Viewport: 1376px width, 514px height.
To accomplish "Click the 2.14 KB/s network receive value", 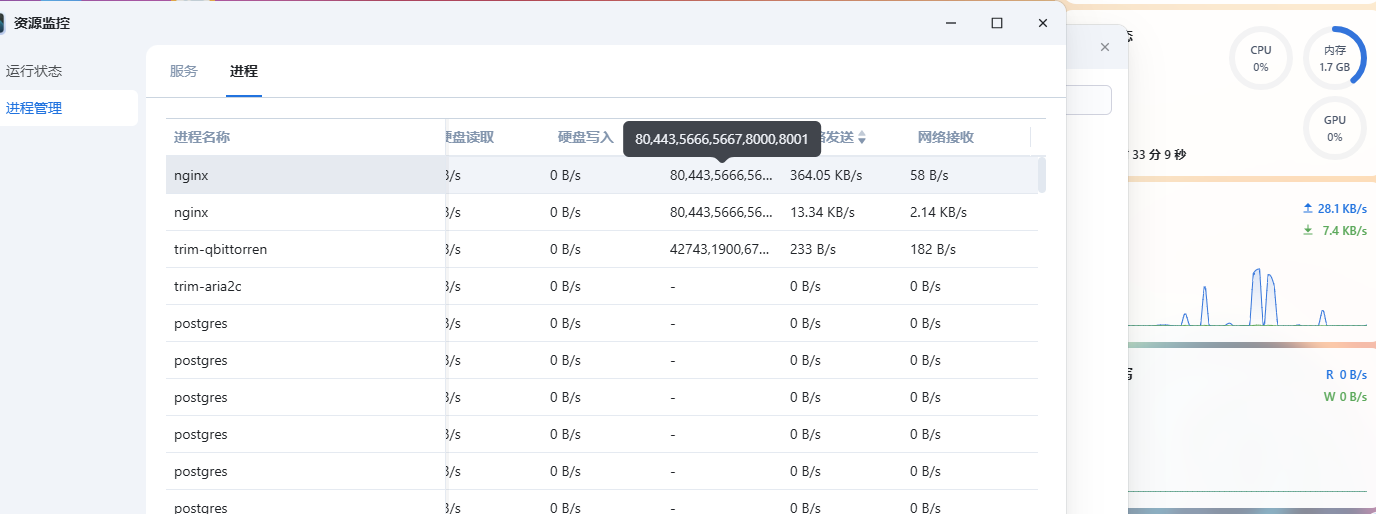I will pos(938,212).
